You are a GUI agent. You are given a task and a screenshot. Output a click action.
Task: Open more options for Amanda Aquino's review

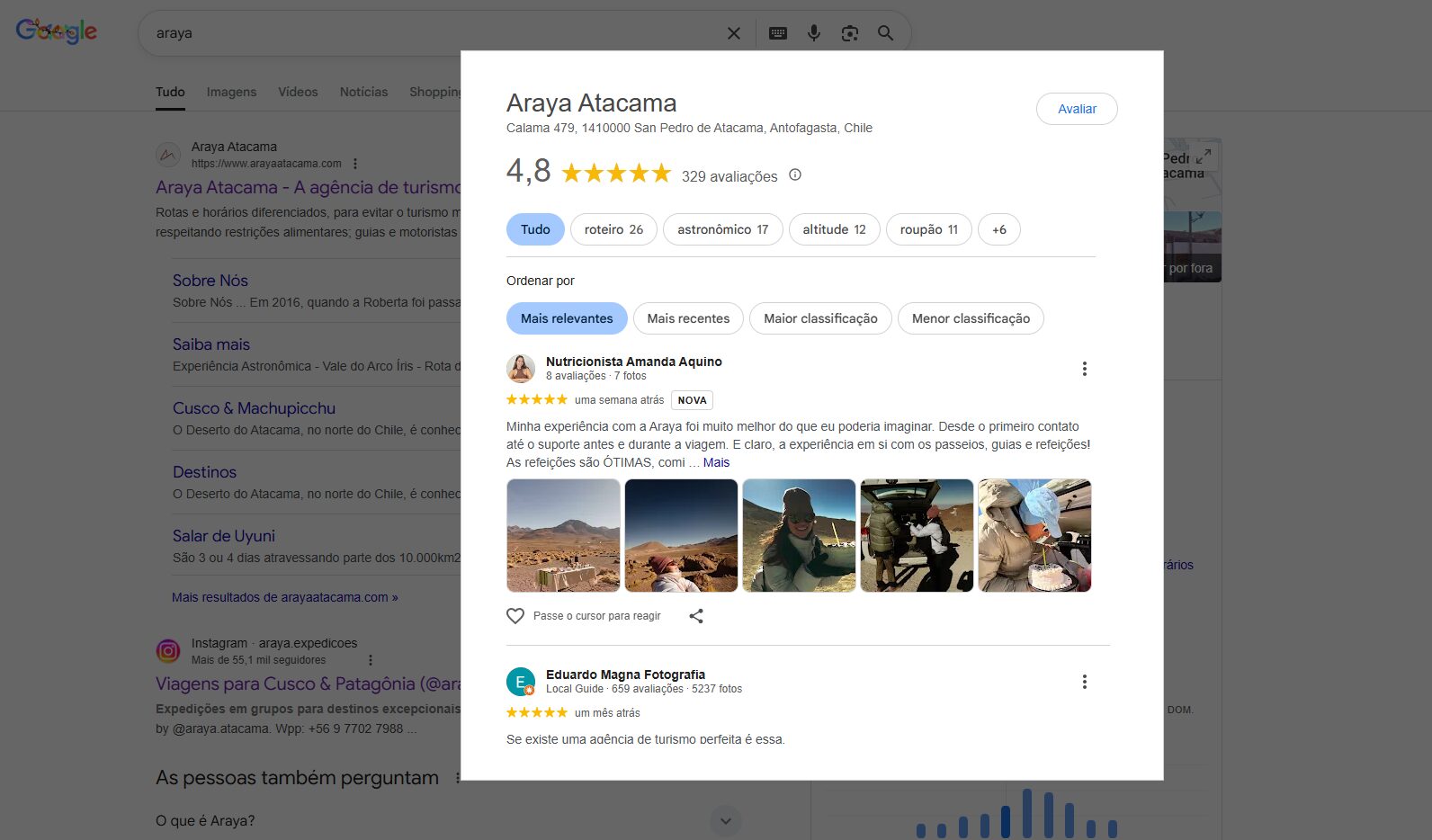pos(1085,369)
